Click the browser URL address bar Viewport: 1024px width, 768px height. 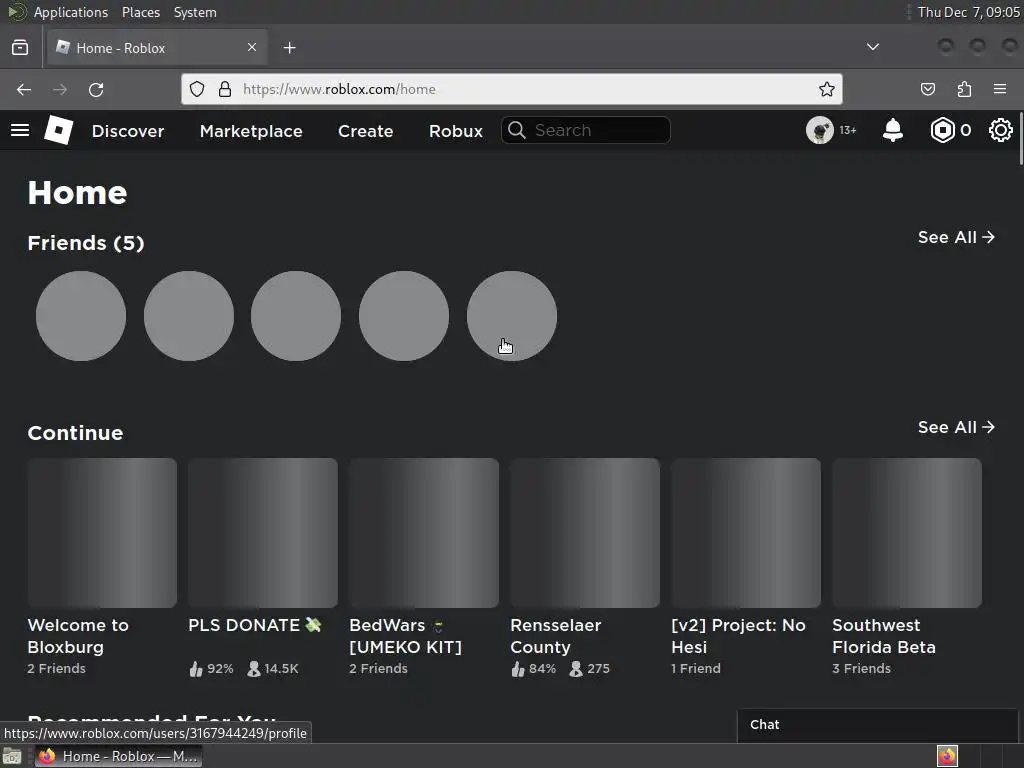coord(511,89)
